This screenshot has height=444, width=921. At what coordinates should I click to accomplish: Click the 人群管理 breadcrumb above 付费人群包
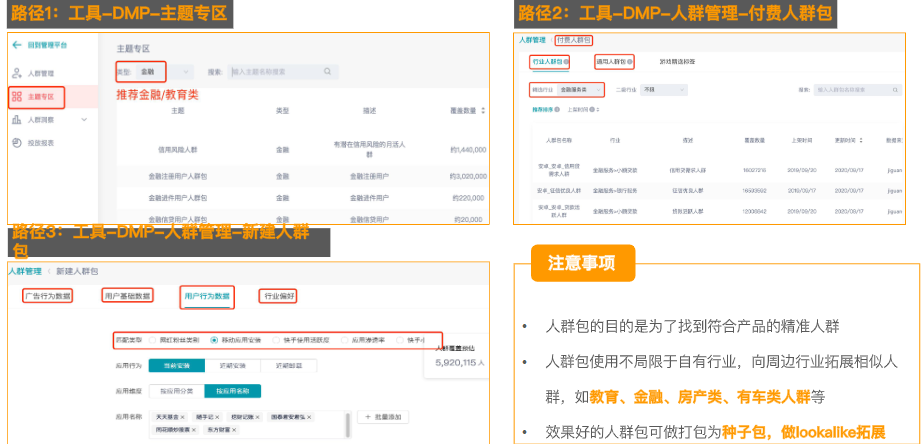pyautogui.click(x=532, y=40)
